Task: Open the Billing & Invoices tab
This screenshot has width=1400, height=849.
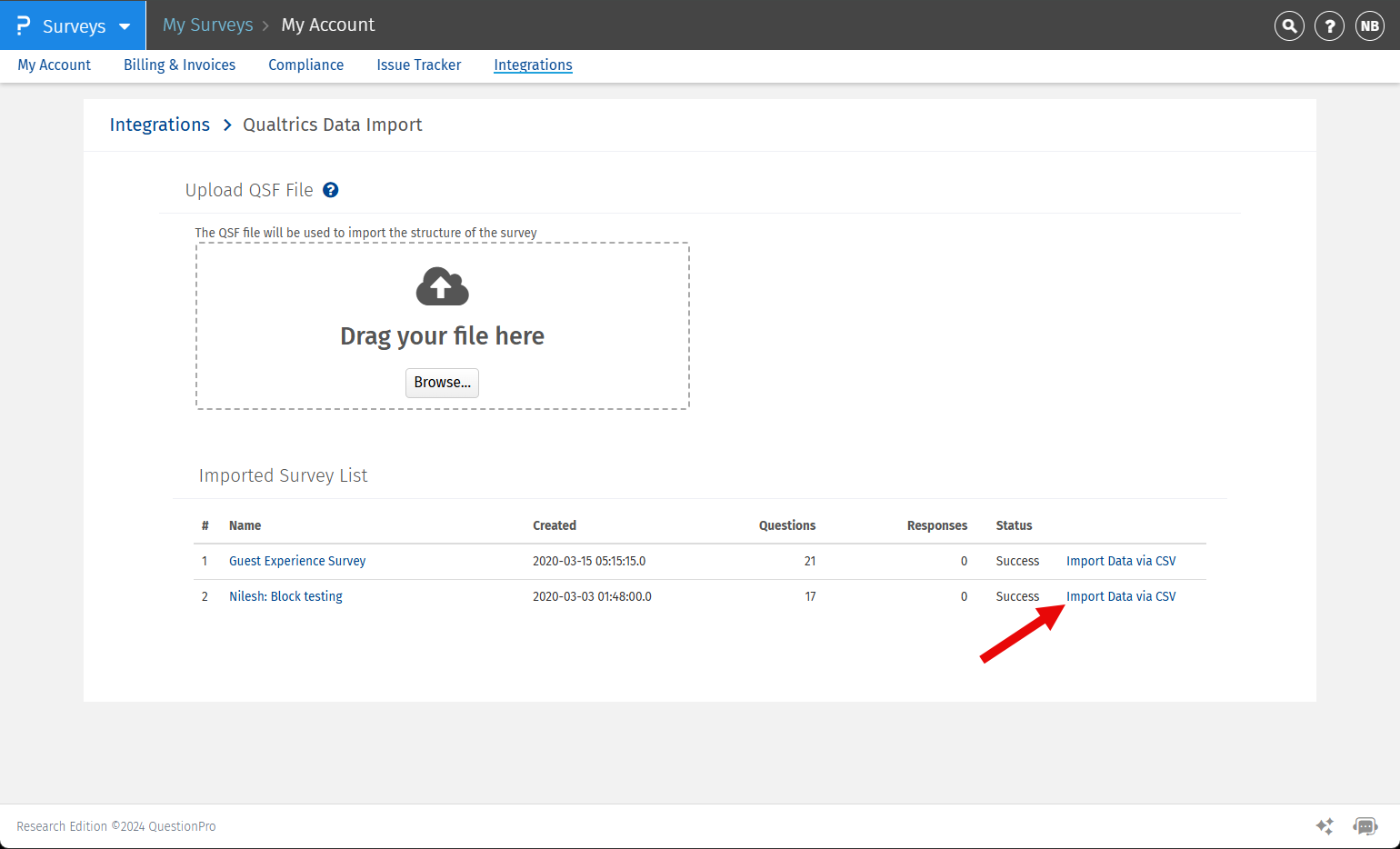Action: (x=179, y=65)
